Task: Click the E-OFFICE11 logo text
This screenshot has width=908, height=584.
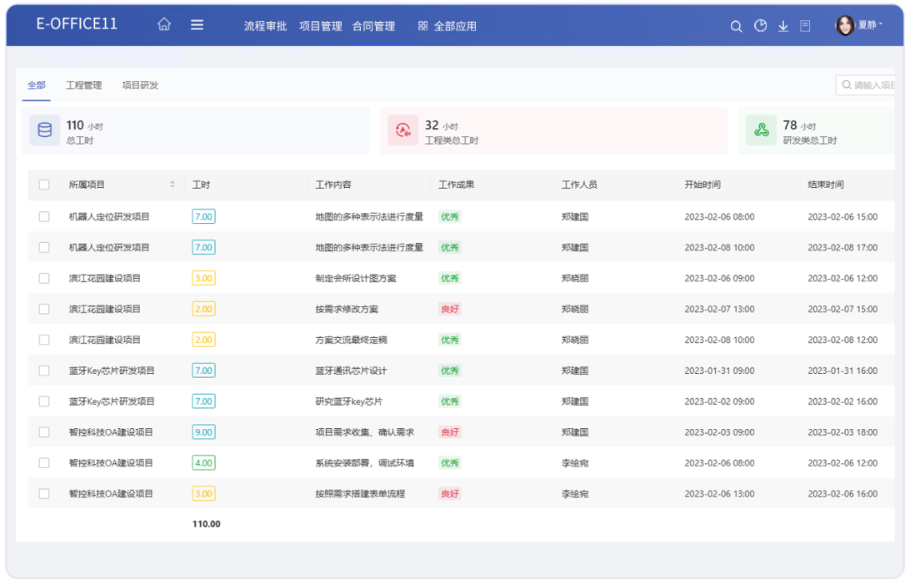Action: (x=77, y=24)
